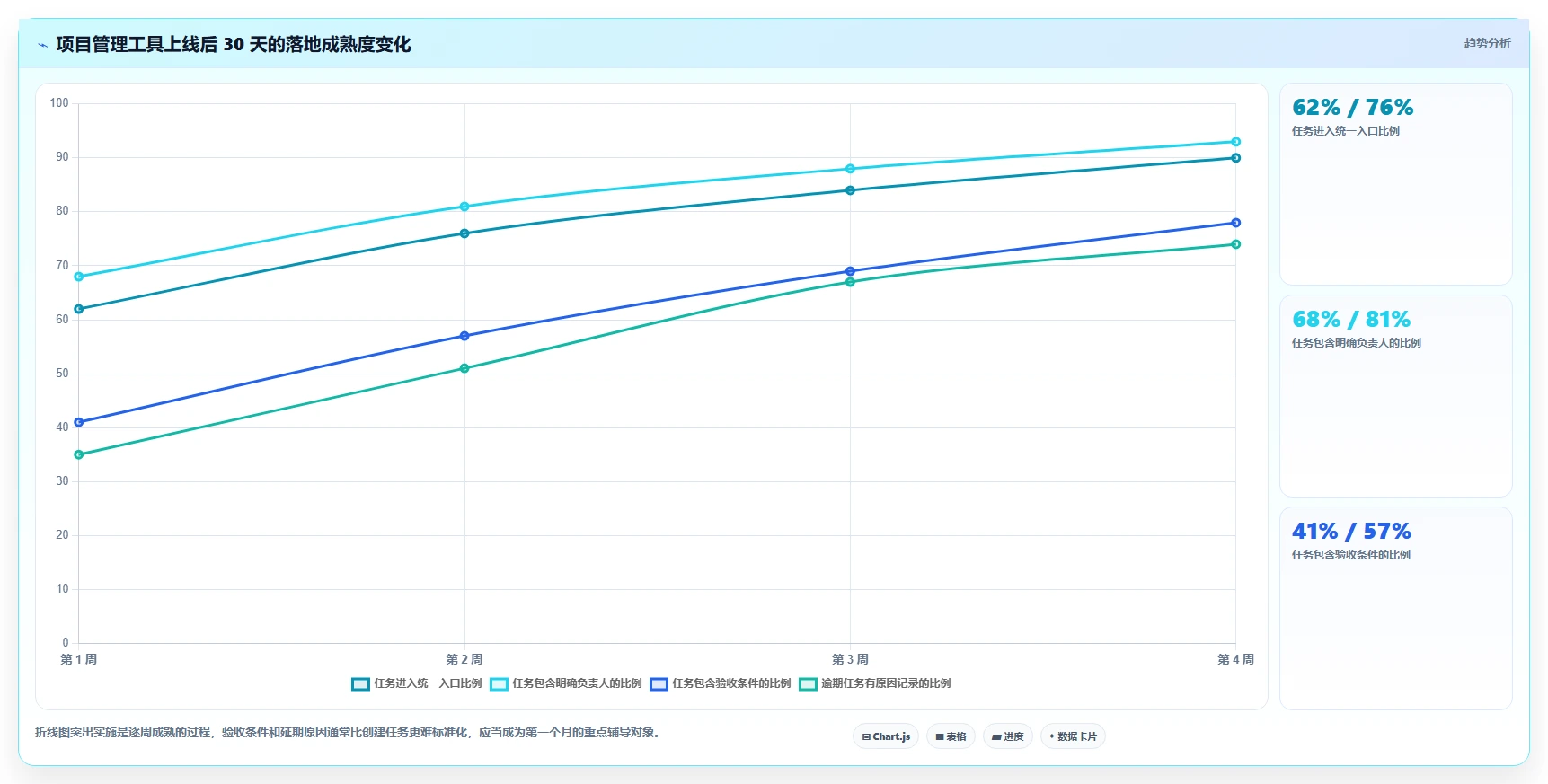Click 第 3 周 data point at value 84
The width and height of the screenshot is (1548, 784).
click(x=850, y=190)
